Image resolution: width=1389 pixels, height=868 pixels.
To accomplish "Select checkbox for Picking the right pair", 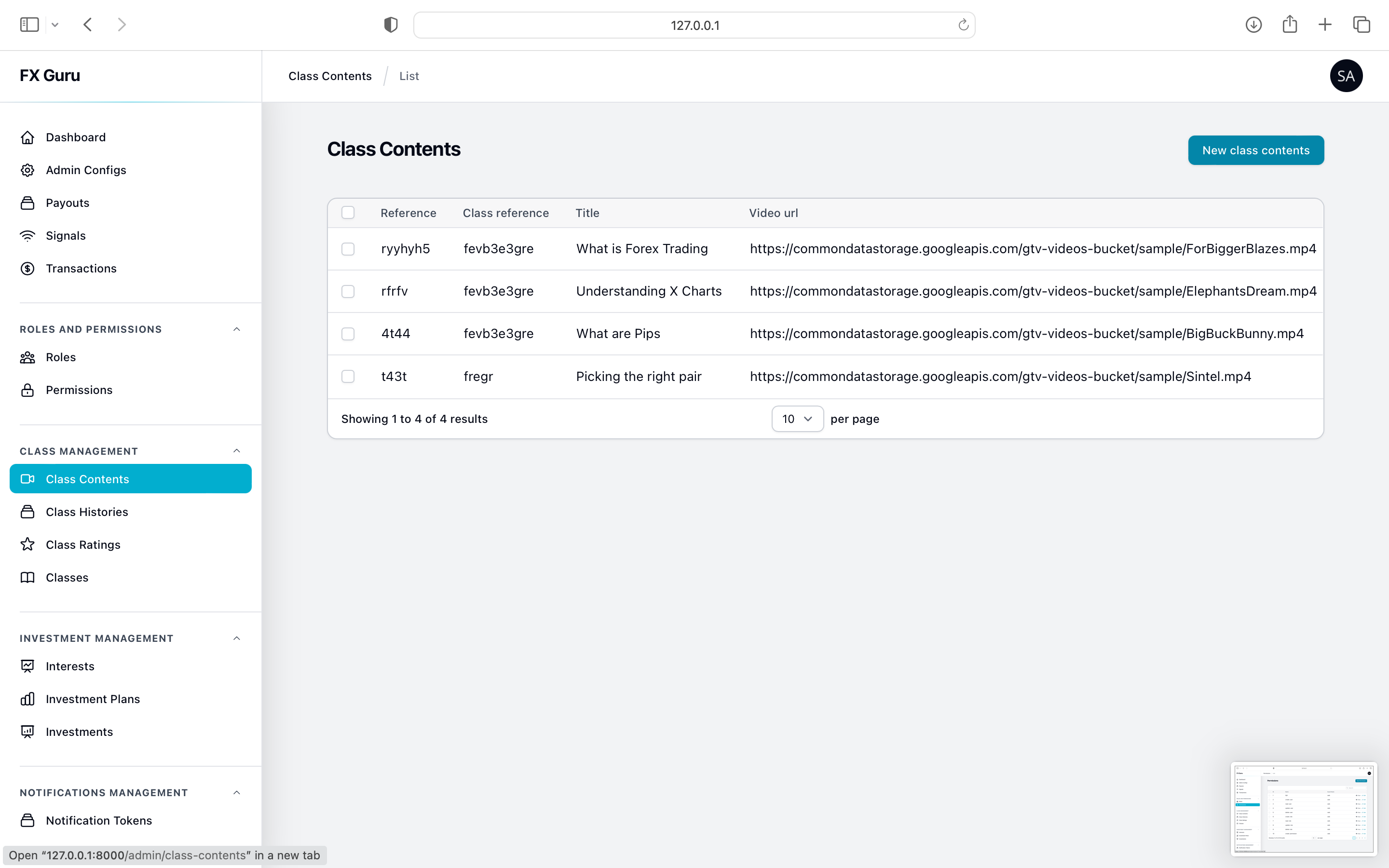I will tap(348, 376).
